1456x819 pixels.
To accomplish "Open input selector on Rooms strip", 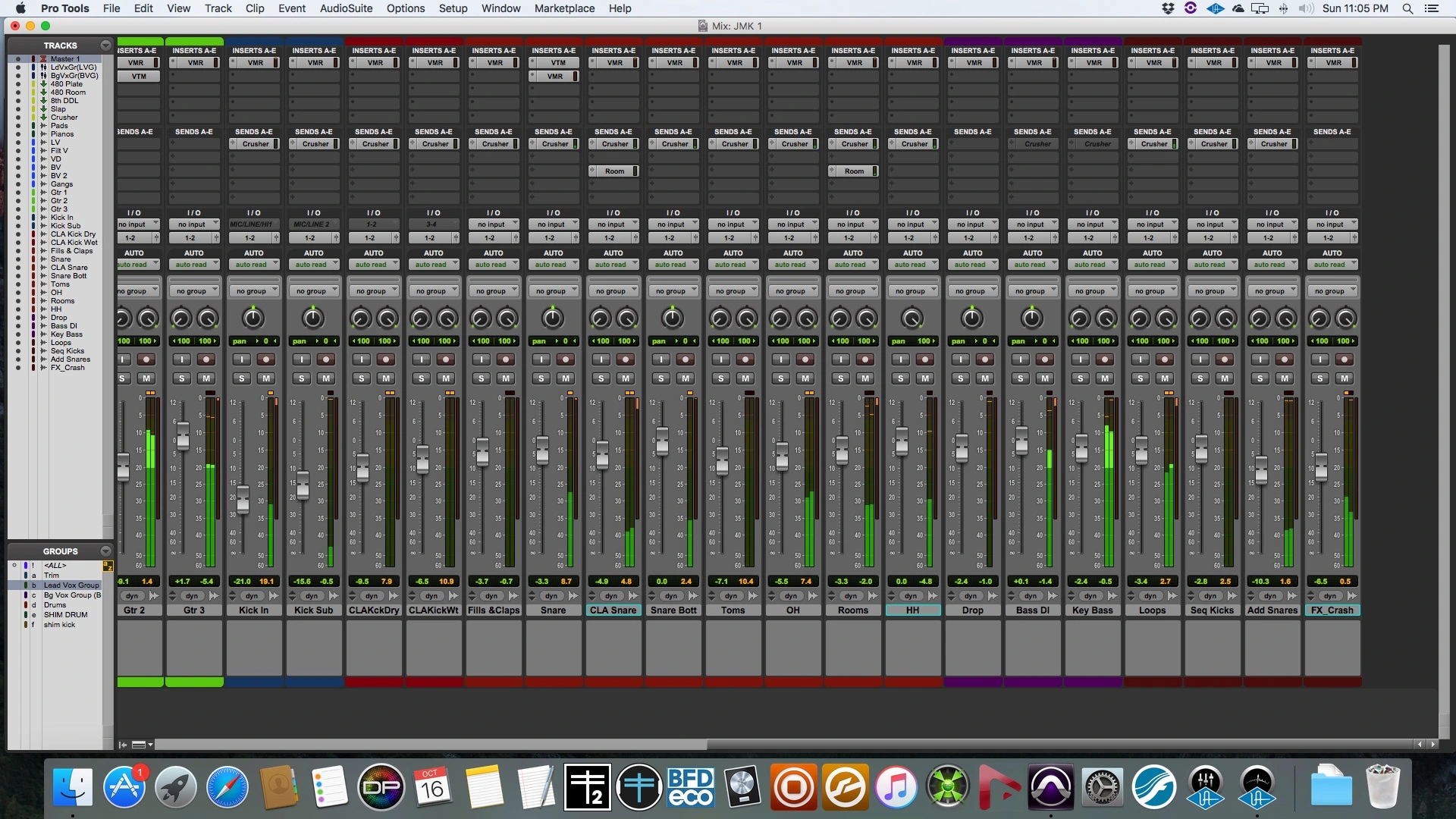I will pos(852,224).
